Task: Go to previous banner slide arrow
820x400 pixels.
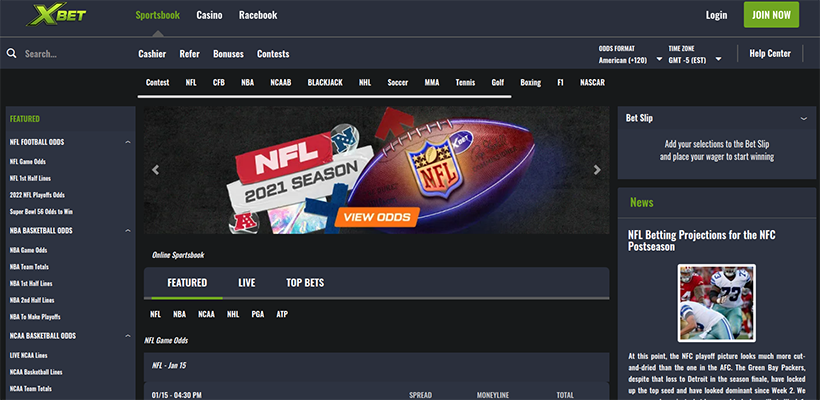Action: (x=155, y=169)
